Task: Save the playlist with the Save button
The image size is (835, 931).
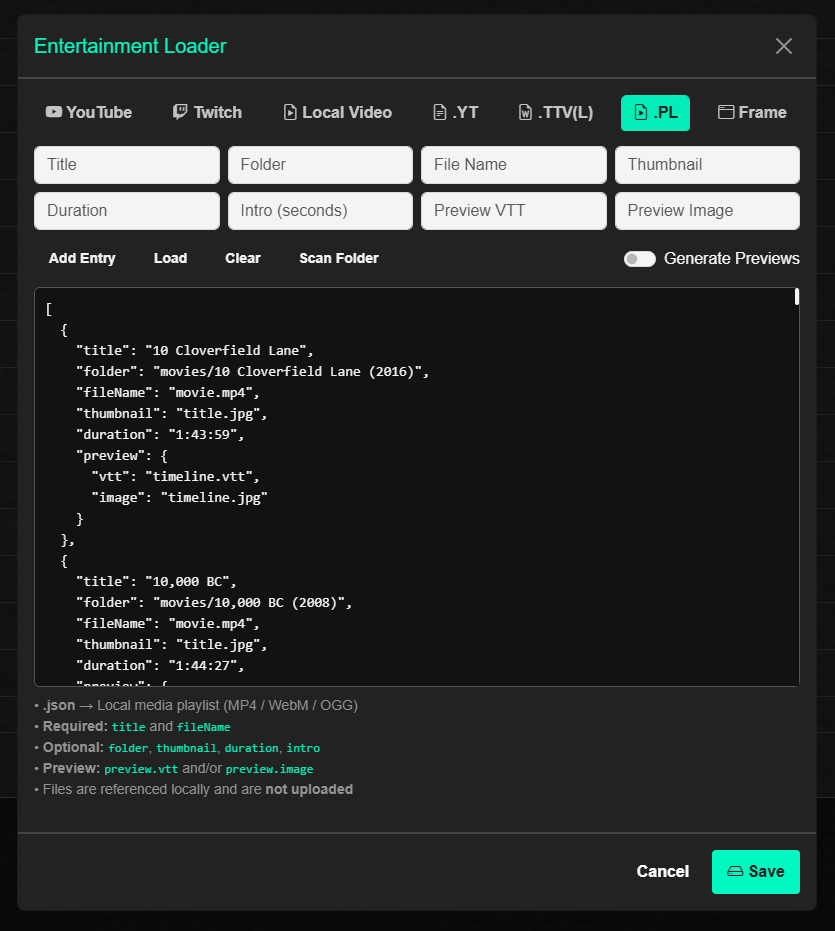Action: pyautogui.click(x=755, y=871)
